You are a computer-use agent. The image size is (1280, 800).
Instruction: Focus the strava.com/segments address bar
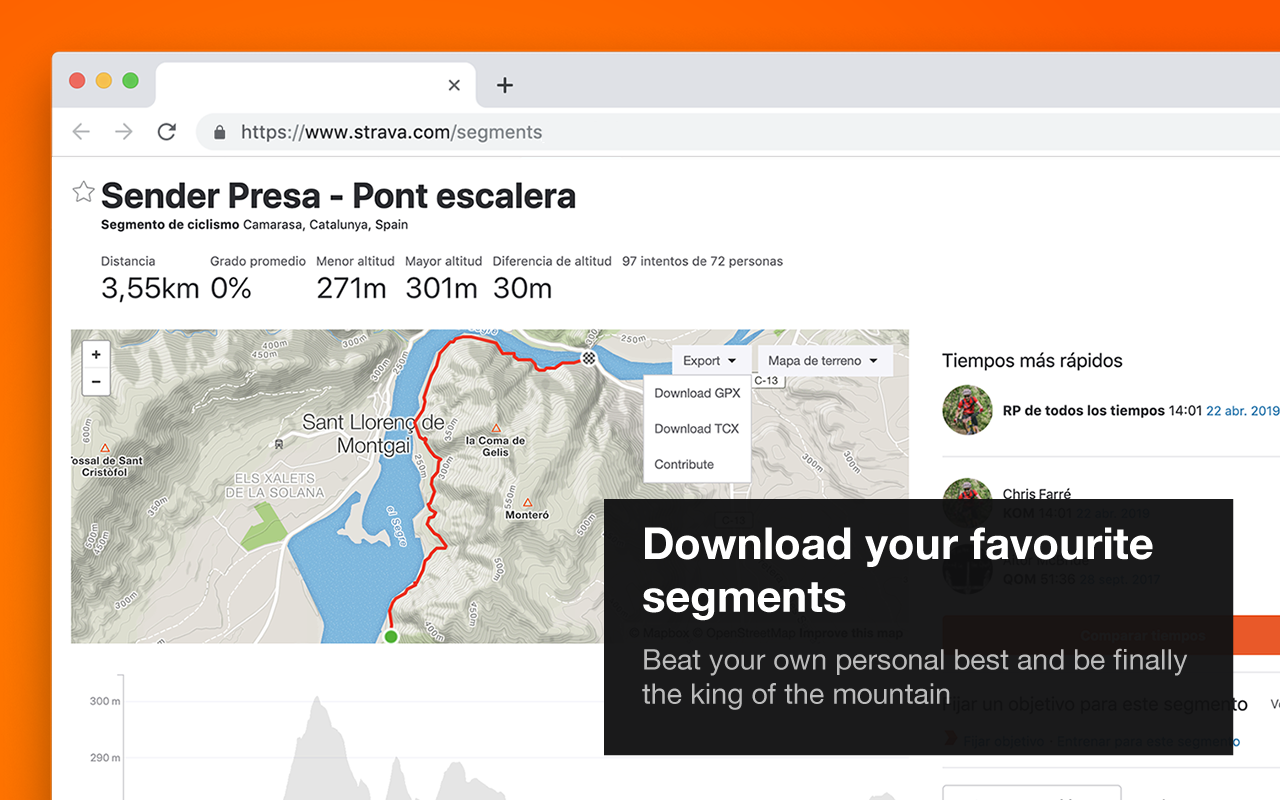pos(740,132)
